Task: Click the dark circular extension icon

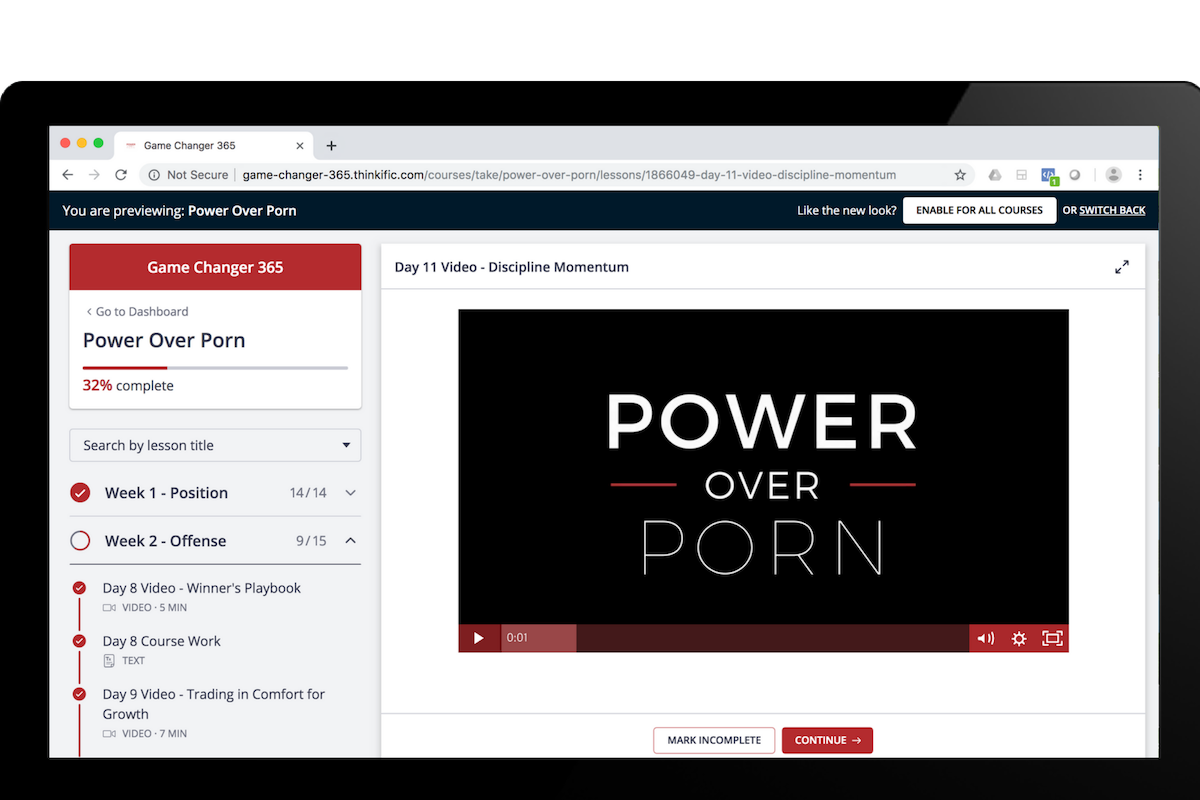Action: [1075, 175]
